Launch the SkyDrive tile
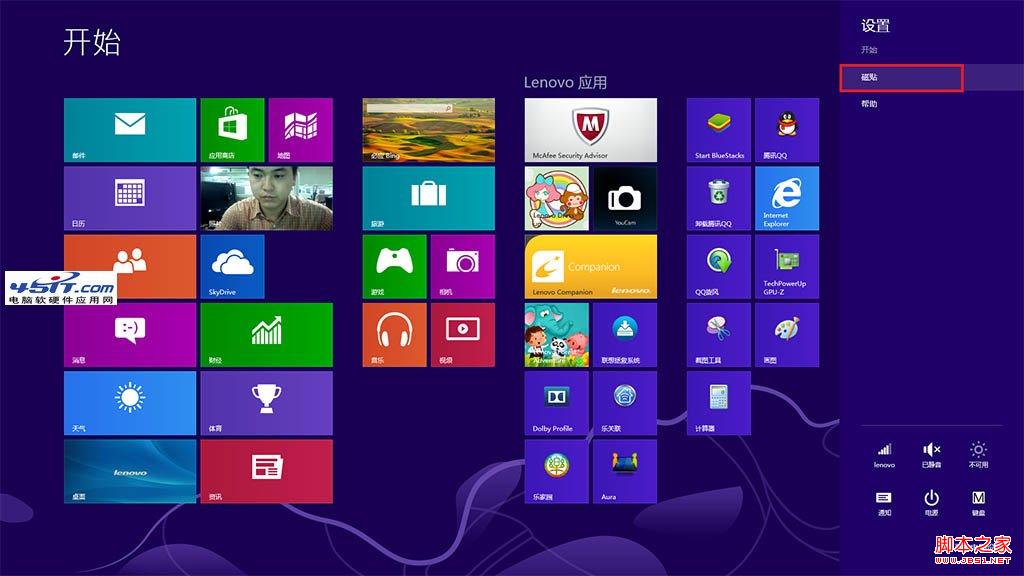This screenshot has height=576, width=1024. coord(232,266)
